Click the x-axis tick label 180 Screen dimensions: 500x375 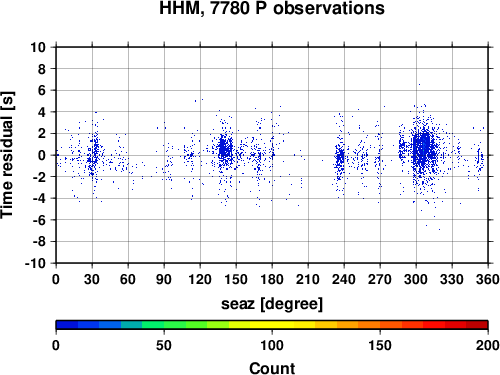point(272,279)
